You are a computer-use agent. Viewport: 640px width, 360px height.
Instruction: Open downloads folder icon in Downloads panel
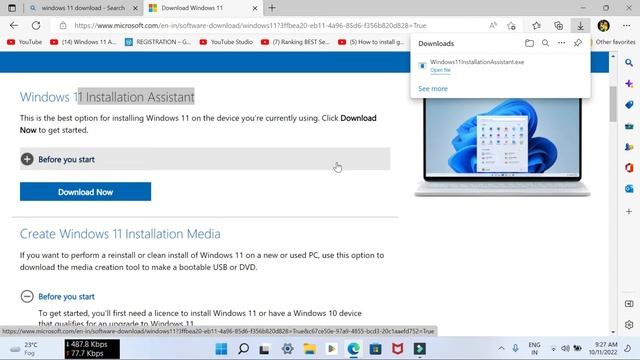coord(529,43)
